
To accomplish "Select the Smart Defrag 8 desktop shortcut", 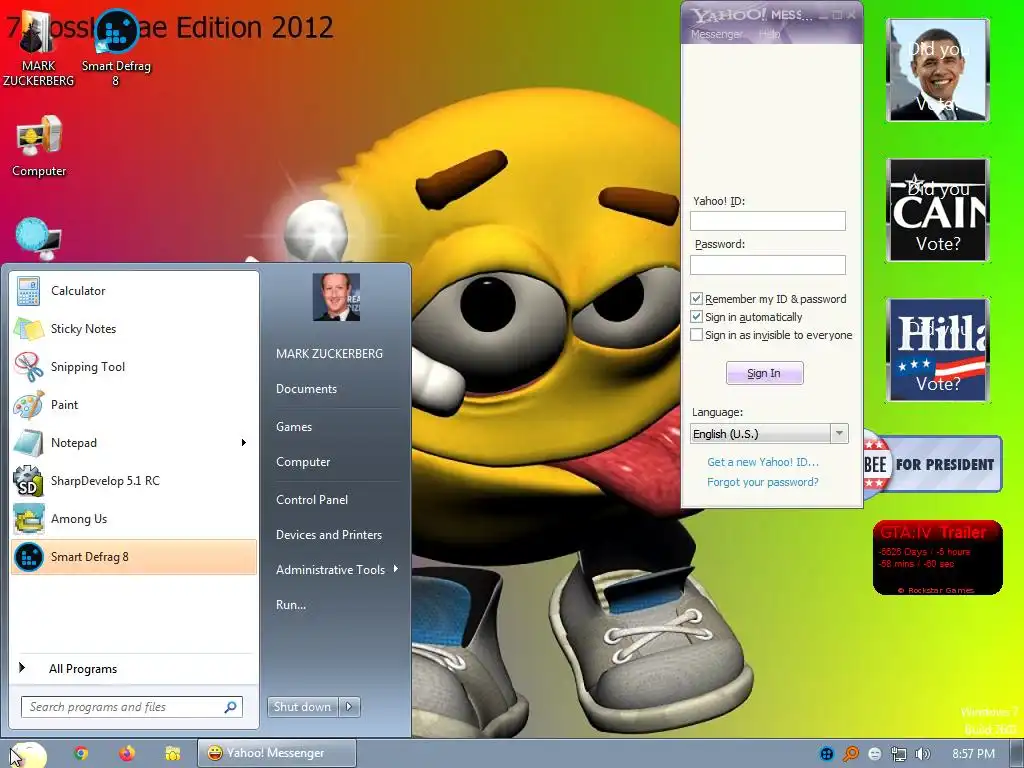I will coord(116,49).
